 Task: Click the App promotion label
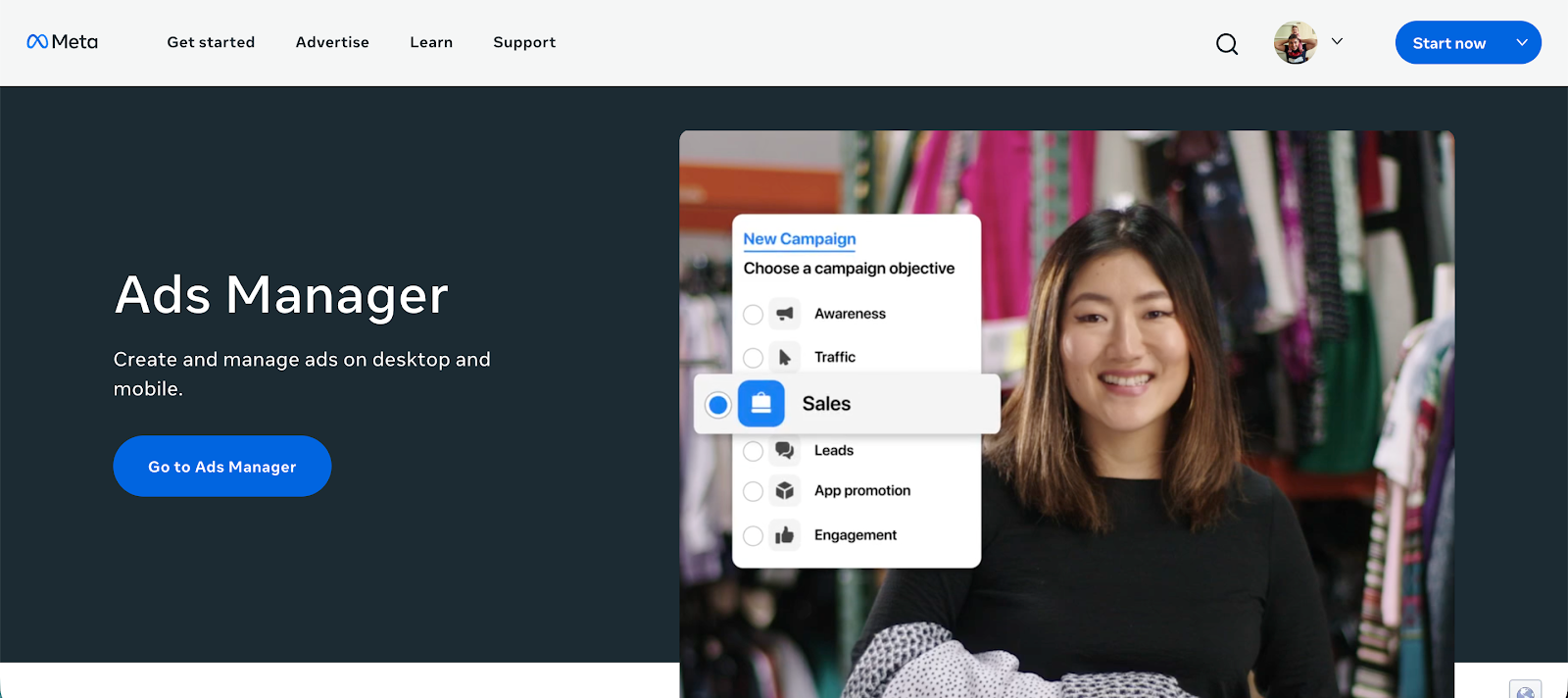click(862, 491)
